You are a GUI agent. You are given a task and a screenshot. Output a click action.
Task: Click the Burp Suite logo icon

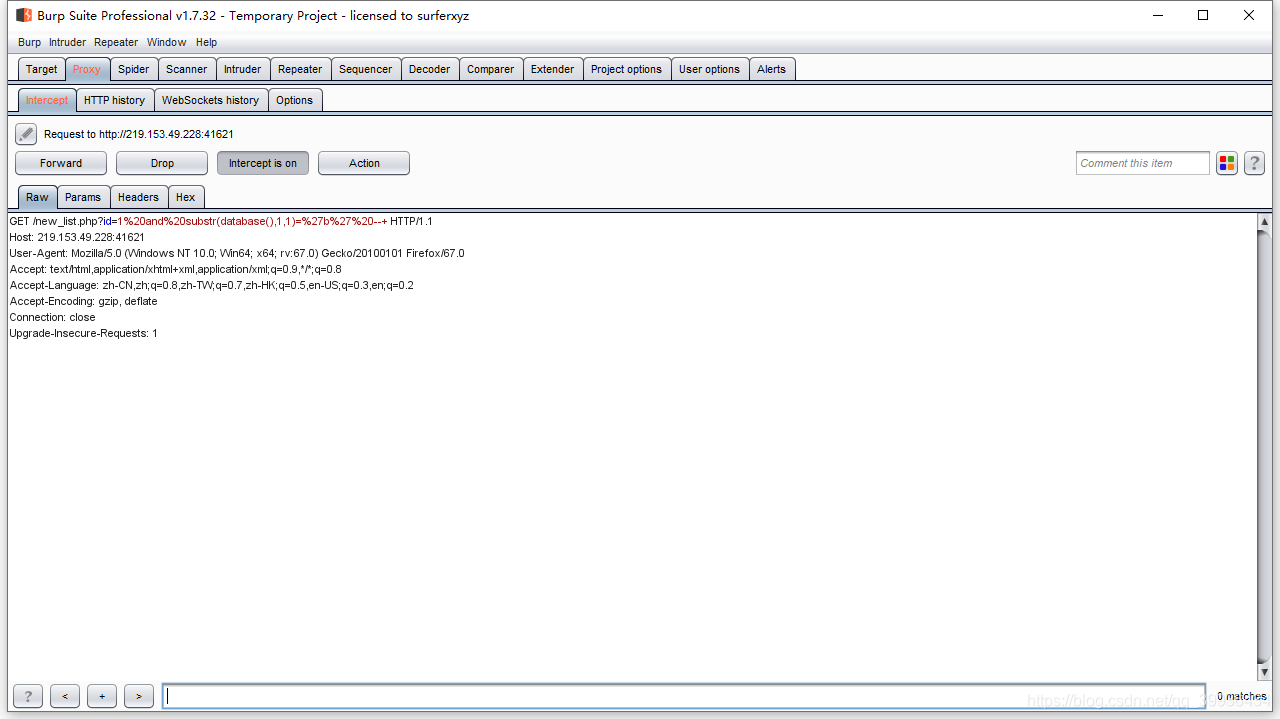(x=24, y=15)
